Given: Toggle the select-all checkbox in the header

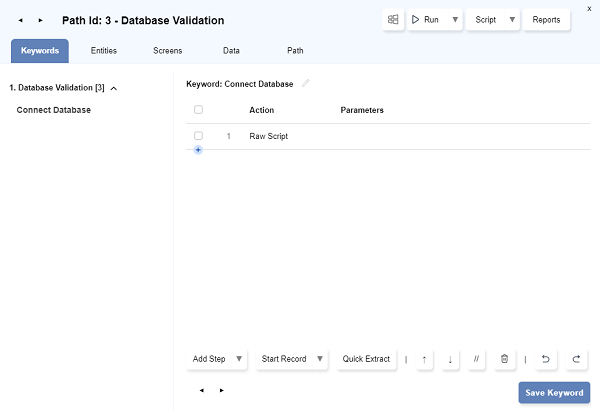Looking at the screenshot, I should pyautogui.click(x=198, y=110).
